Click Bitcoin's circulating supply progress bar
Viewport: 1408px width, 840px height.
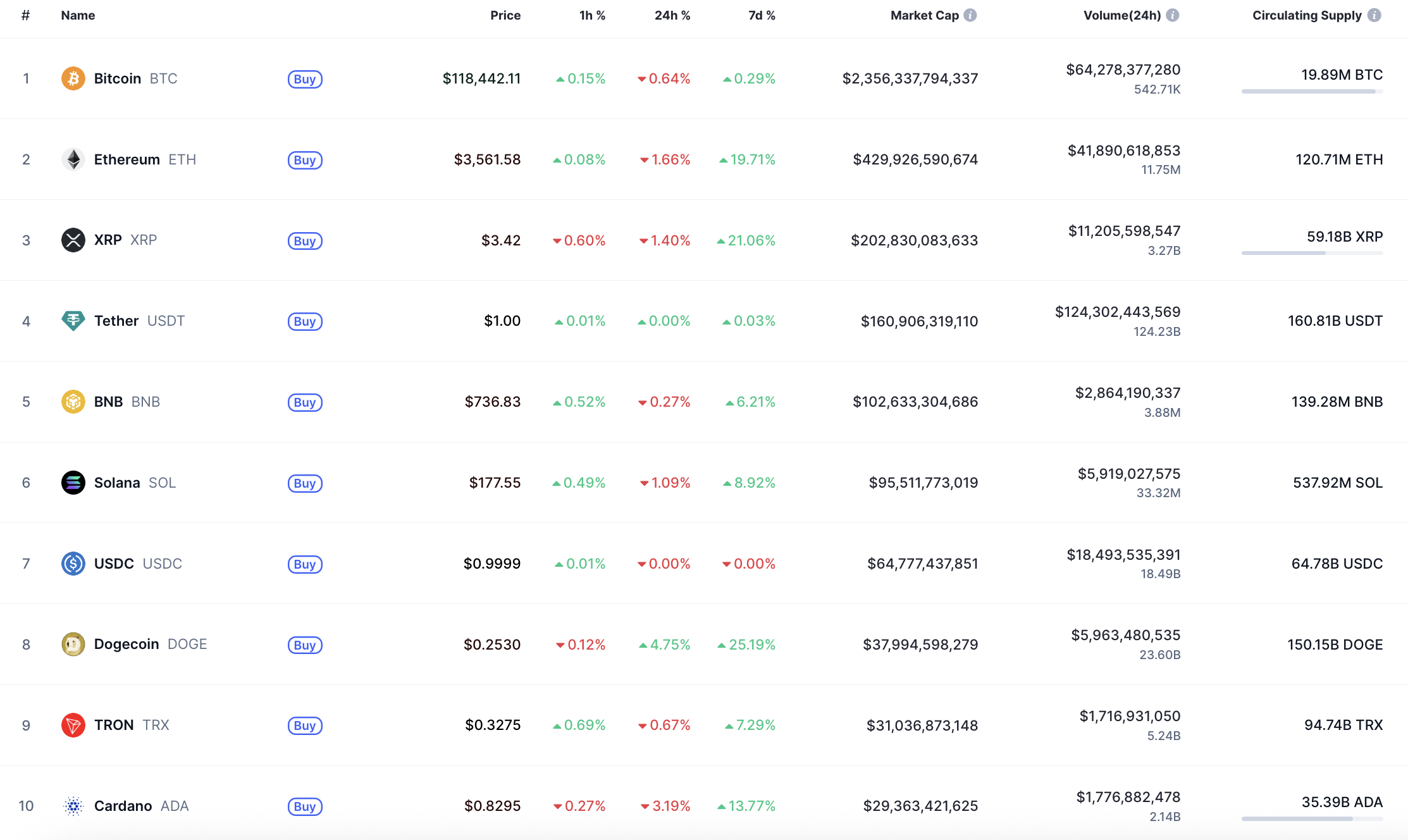[1312, 92]
